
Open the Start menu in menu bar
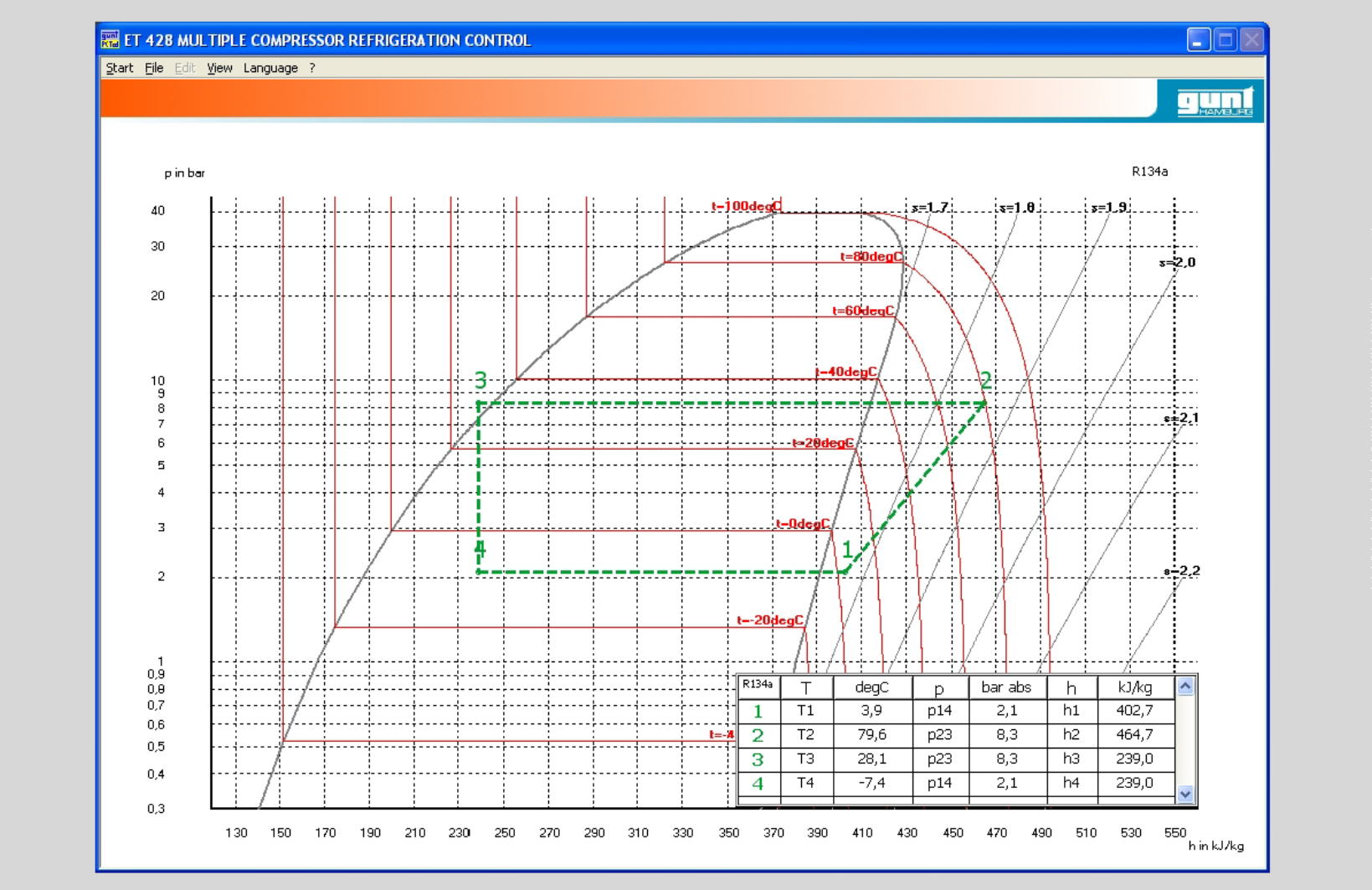click(119, 68)
